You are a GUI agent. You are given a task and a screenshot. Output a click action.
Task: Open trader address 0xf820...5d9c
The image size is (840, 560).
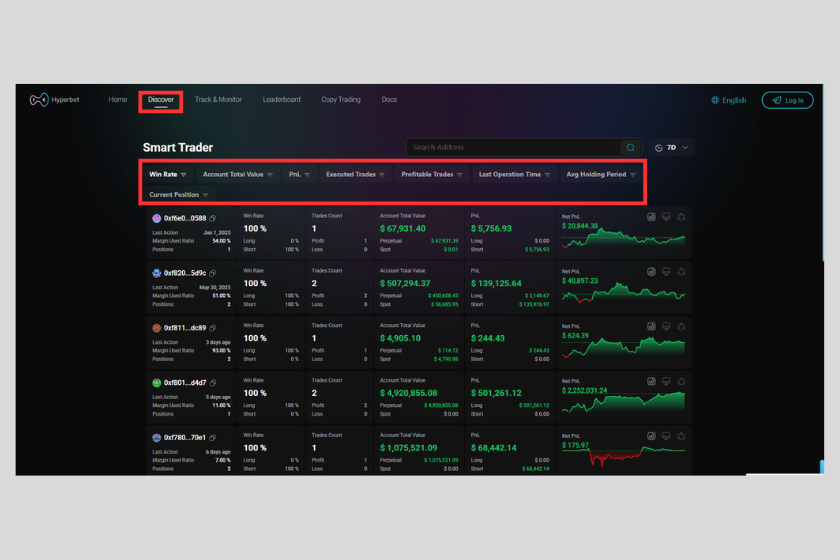(x=185, y=273)
